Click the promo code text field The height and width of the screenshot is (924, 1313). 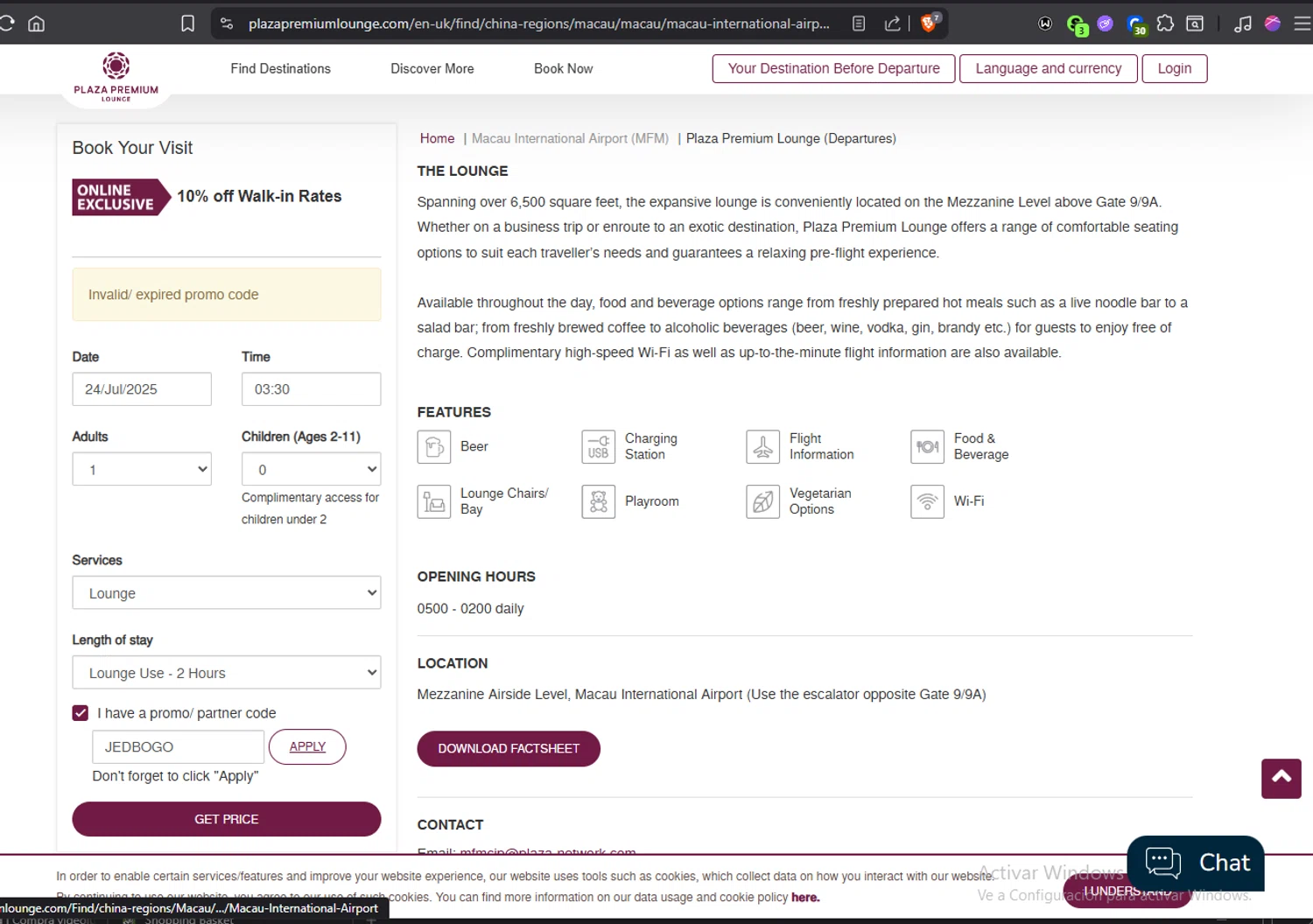178,746
